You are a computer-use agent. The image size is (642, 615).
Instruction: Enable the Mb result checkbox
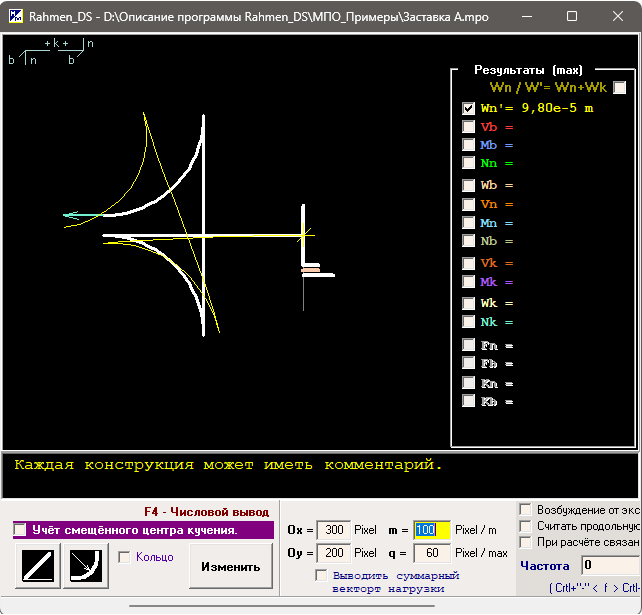click(x=468, y=145)
